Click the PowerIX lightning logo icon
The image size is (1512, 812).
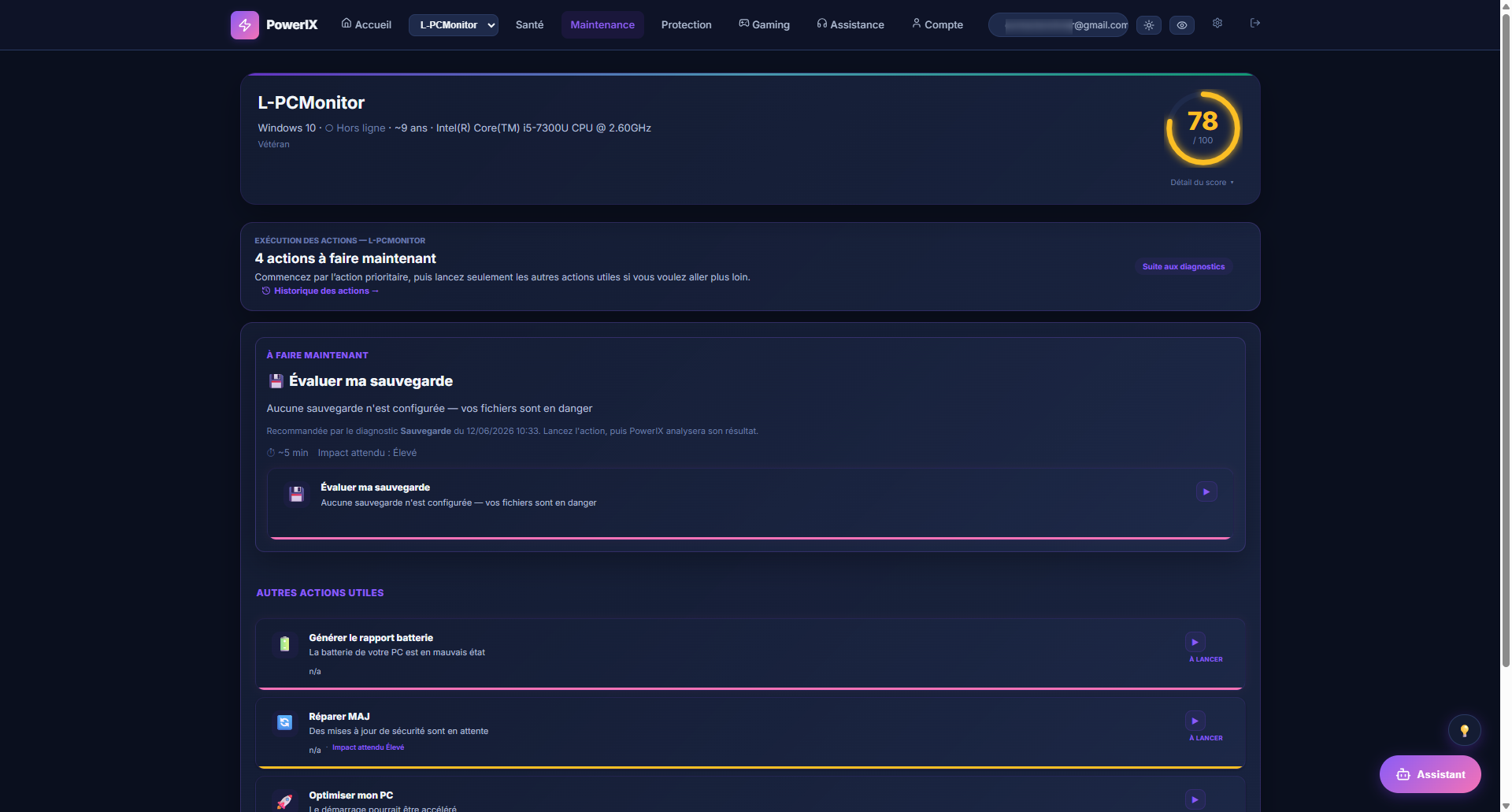click(245, 25)
